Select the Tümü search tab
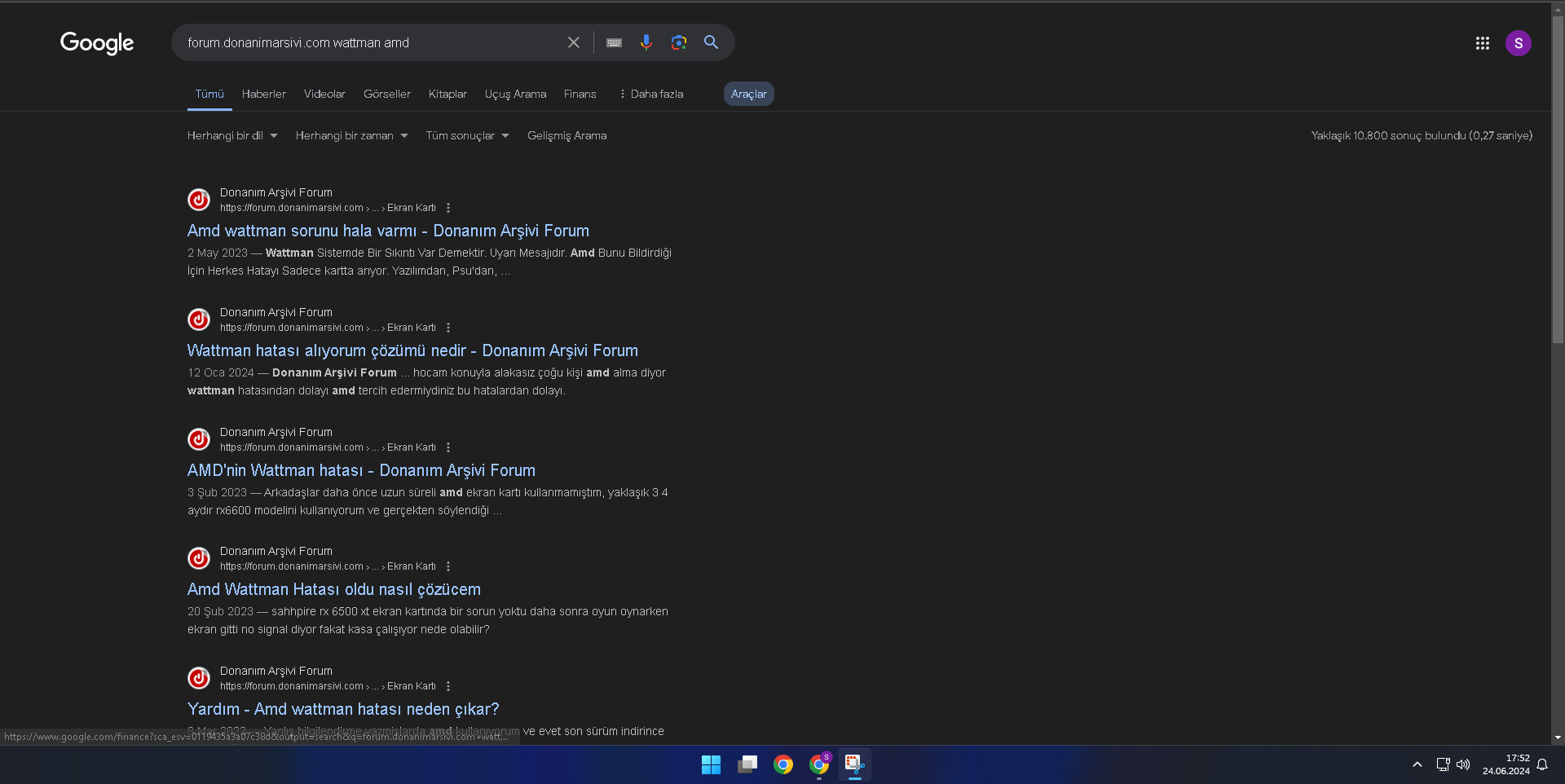Viewport: 1565px width, 784px height. (x=209, y=95)
